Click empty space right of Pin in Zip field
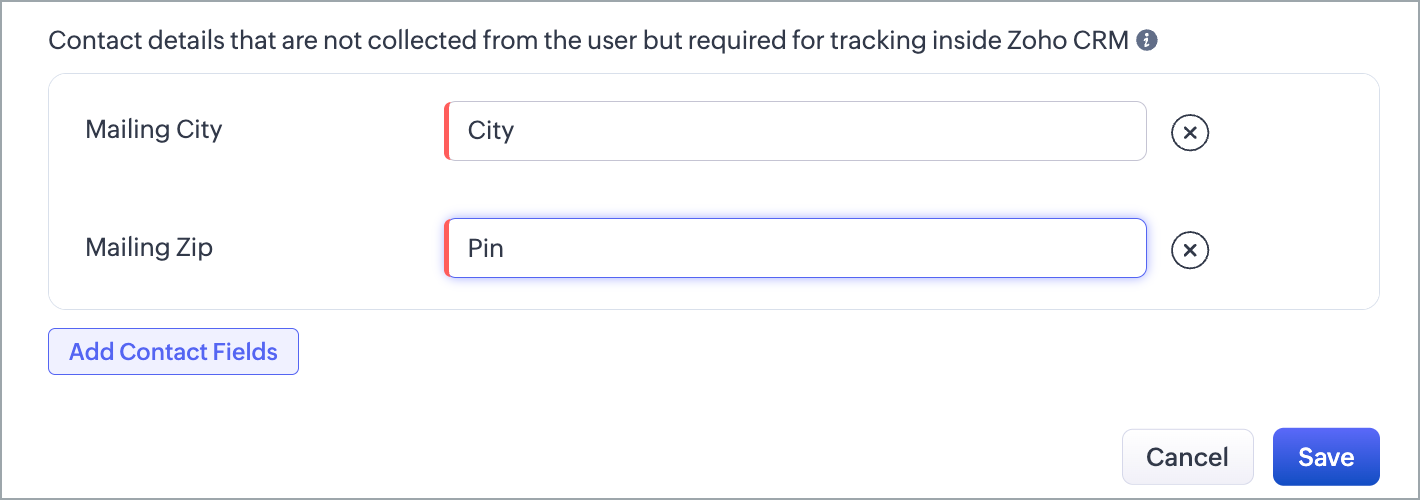 825,248
